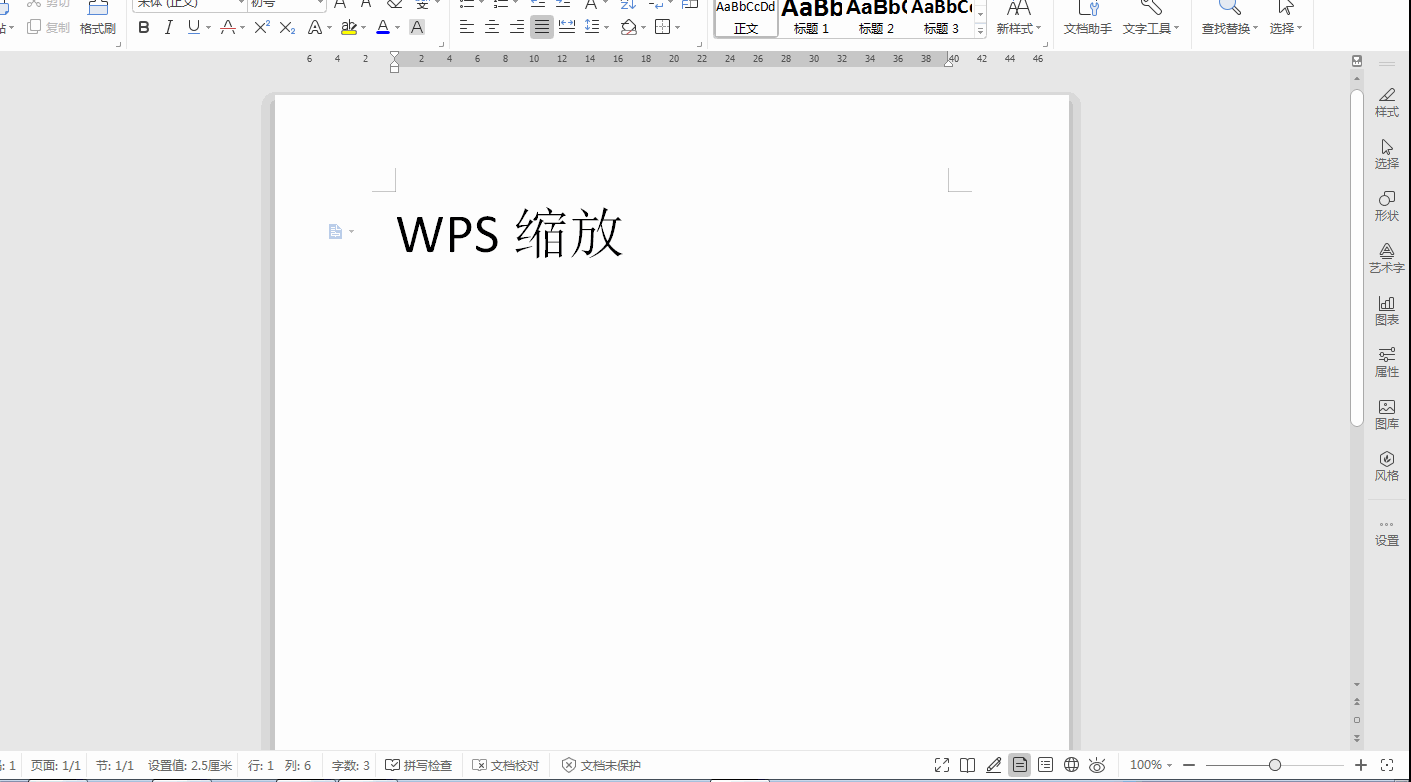Open borders dropdown arrow

click(x=677, y=28)
